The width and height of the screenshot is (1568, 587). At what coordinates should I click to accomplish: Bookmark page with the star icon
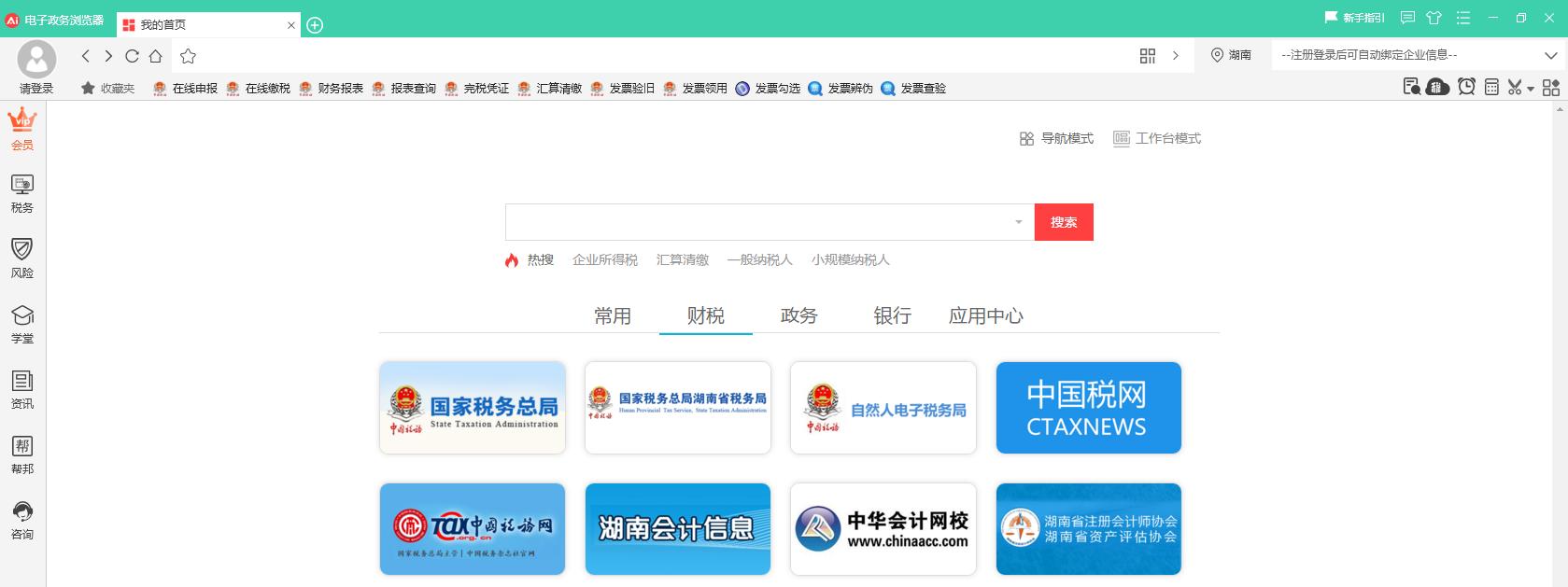coord(188,56)
